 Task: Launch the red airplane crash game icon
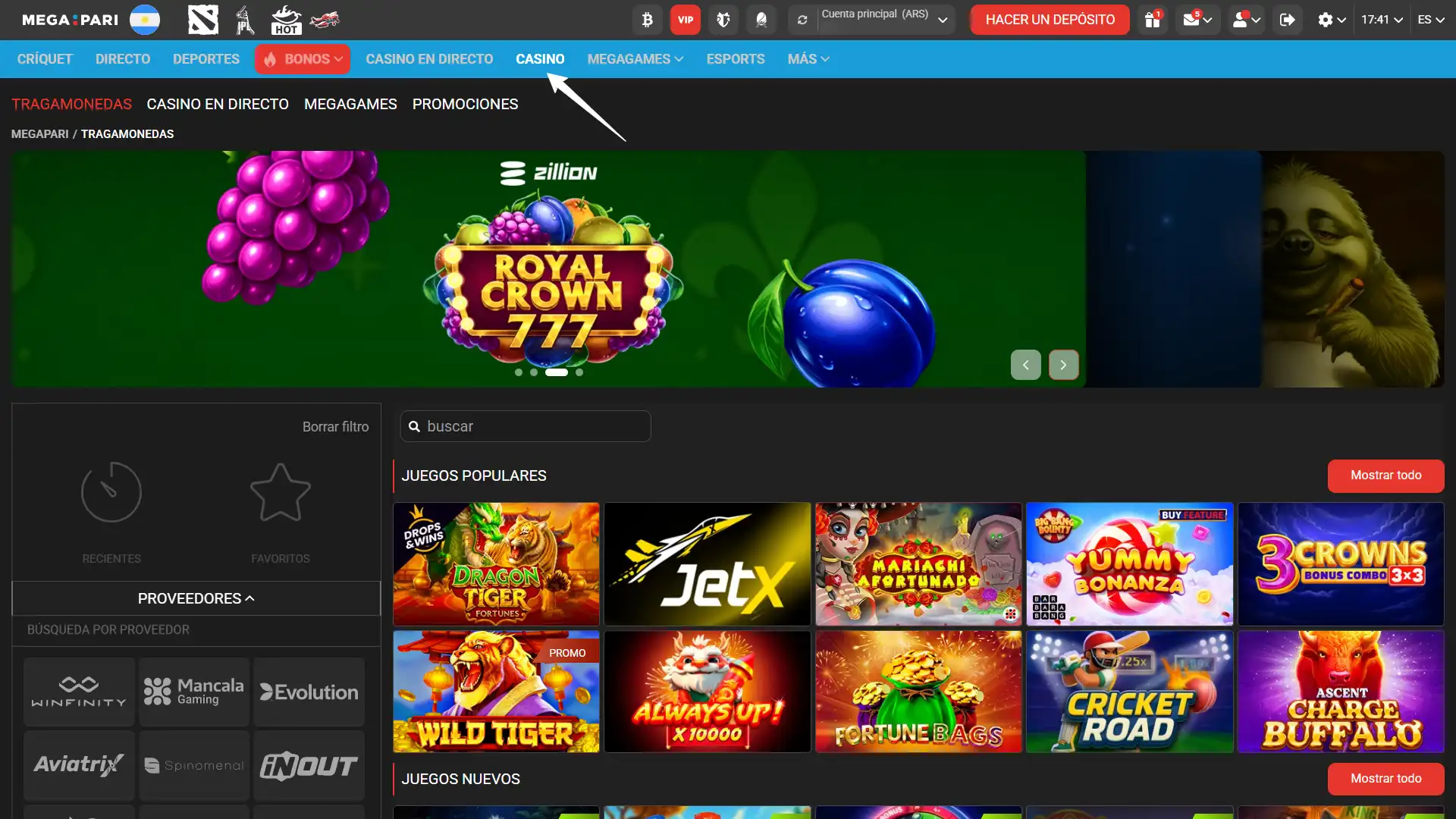pyautogui.click(x=325, y=20)
